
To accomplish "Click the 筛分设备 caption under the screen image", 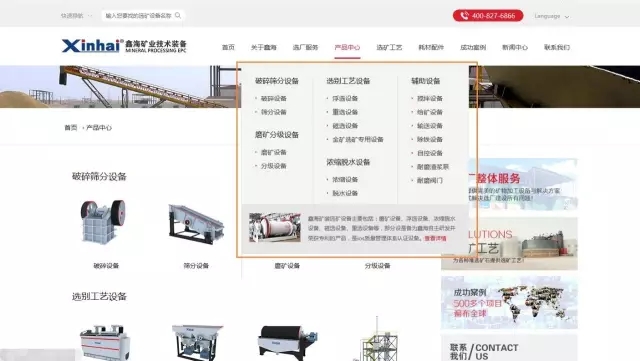I will click(196, 265).
